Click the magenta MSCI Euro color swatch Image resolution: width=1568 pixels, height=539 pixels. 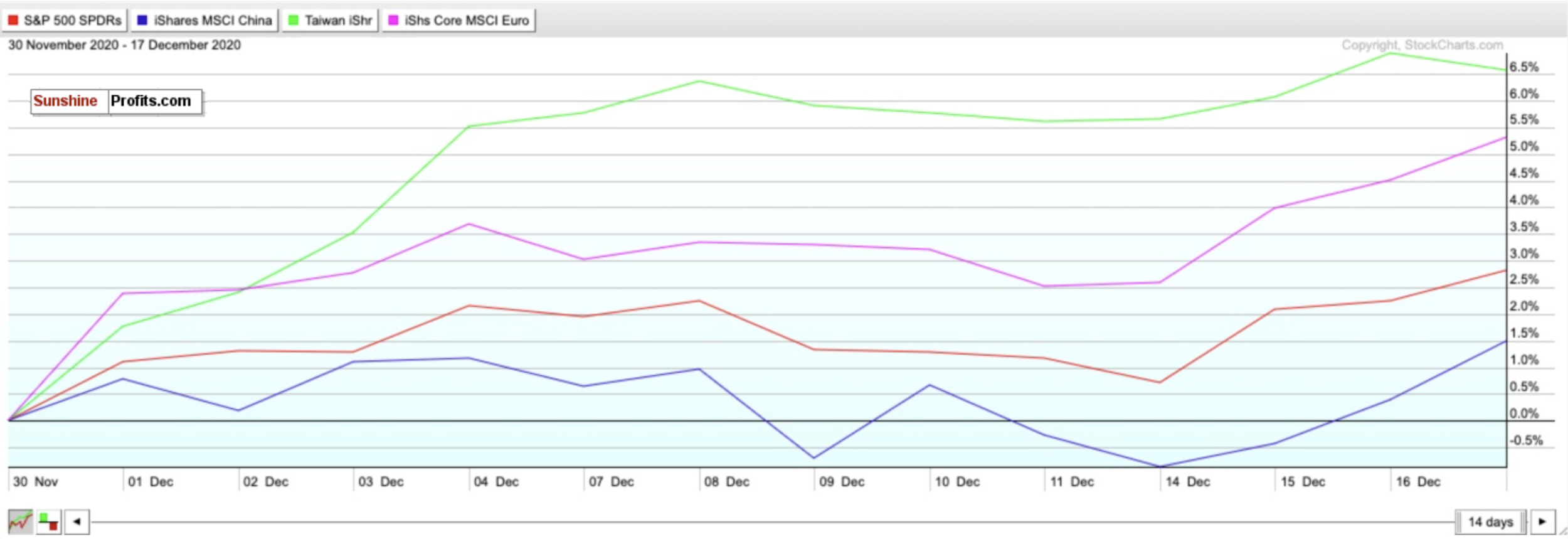393,20
